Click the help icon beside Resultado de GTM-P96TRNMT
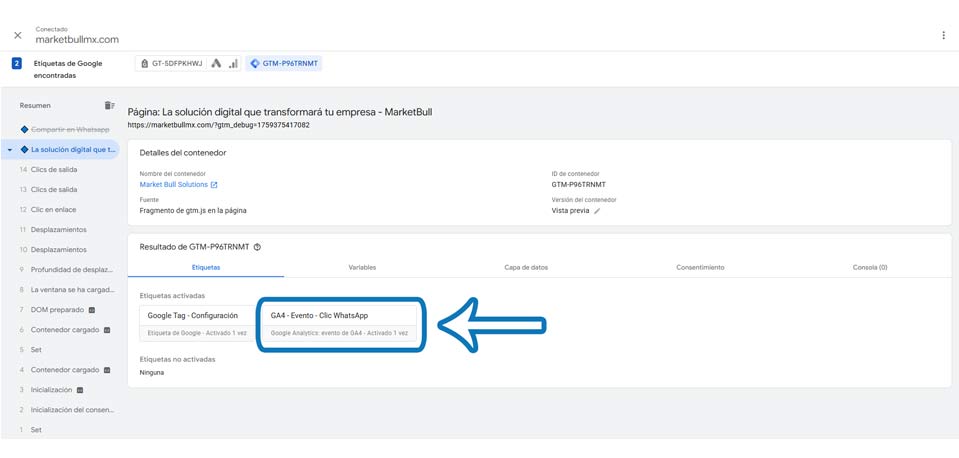Screen dimensions: 959x458 (257, 247)
